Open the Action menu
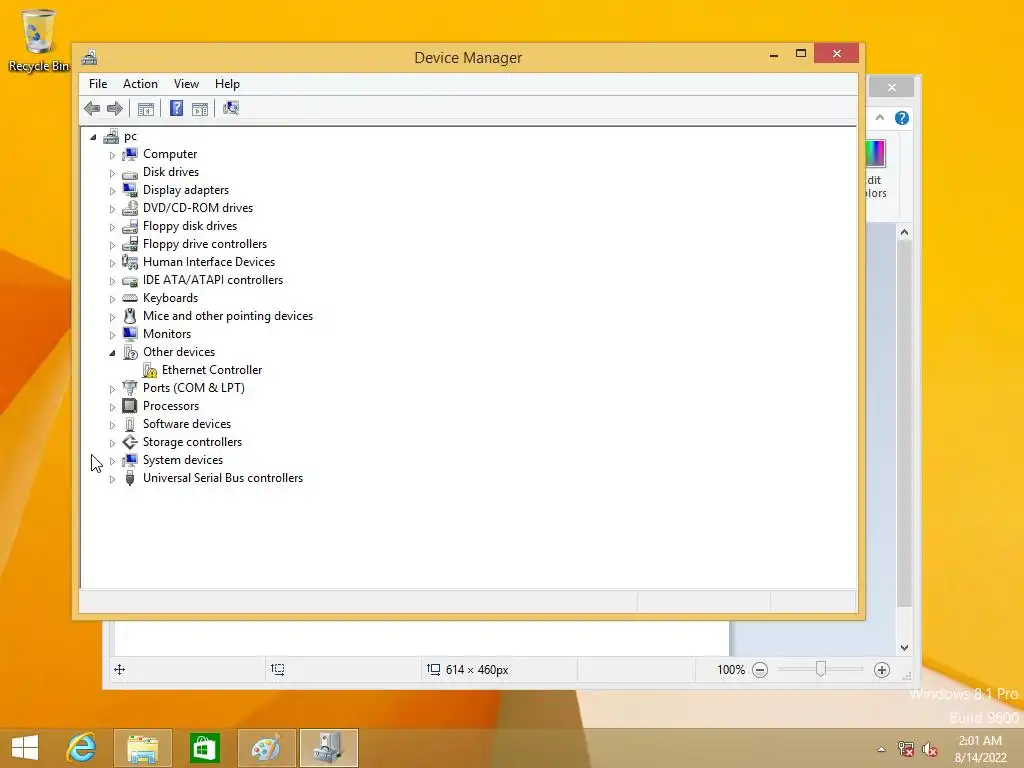 [x=140, y=84]
